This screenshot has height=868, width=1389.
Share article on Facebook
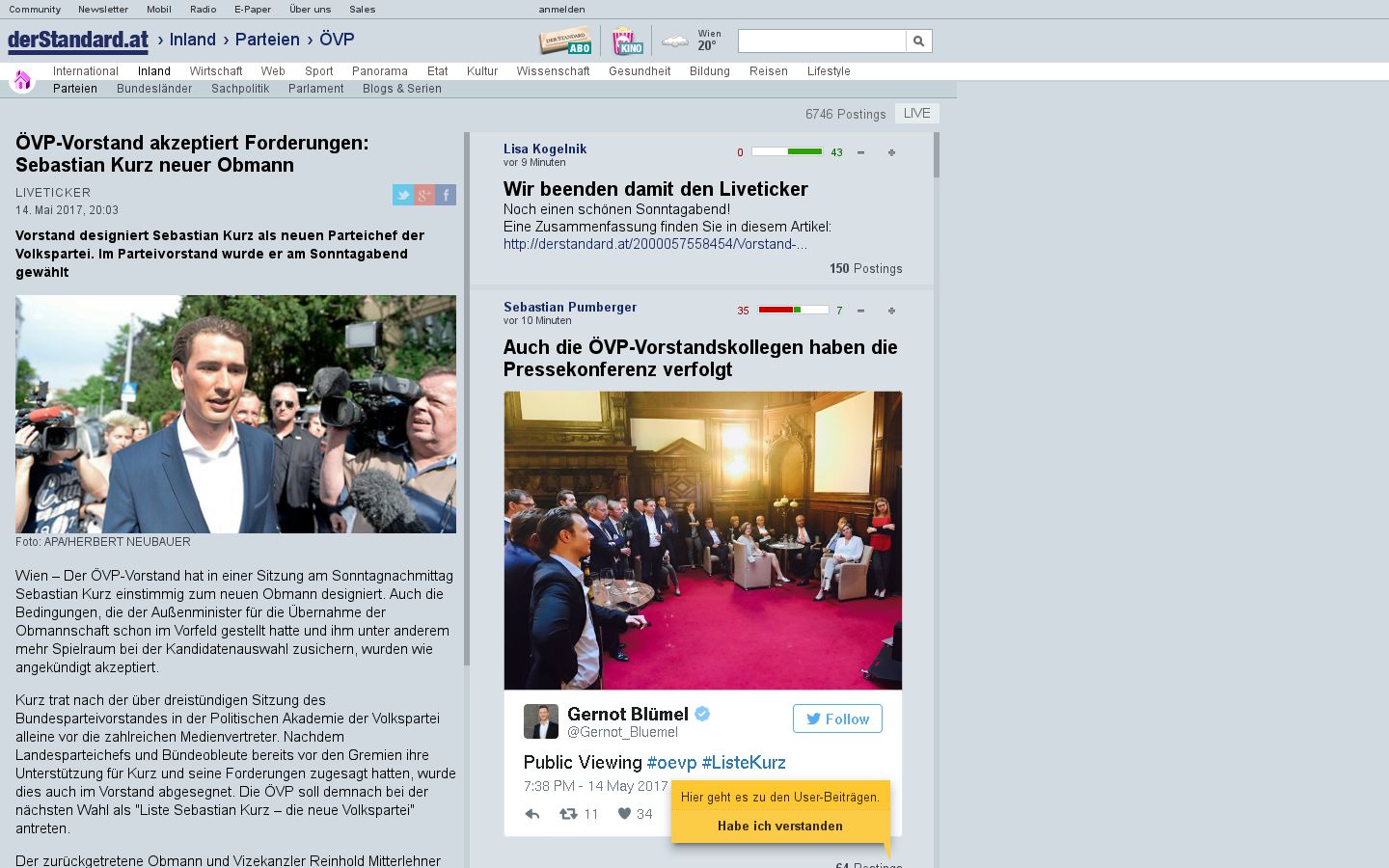(446, 195)
